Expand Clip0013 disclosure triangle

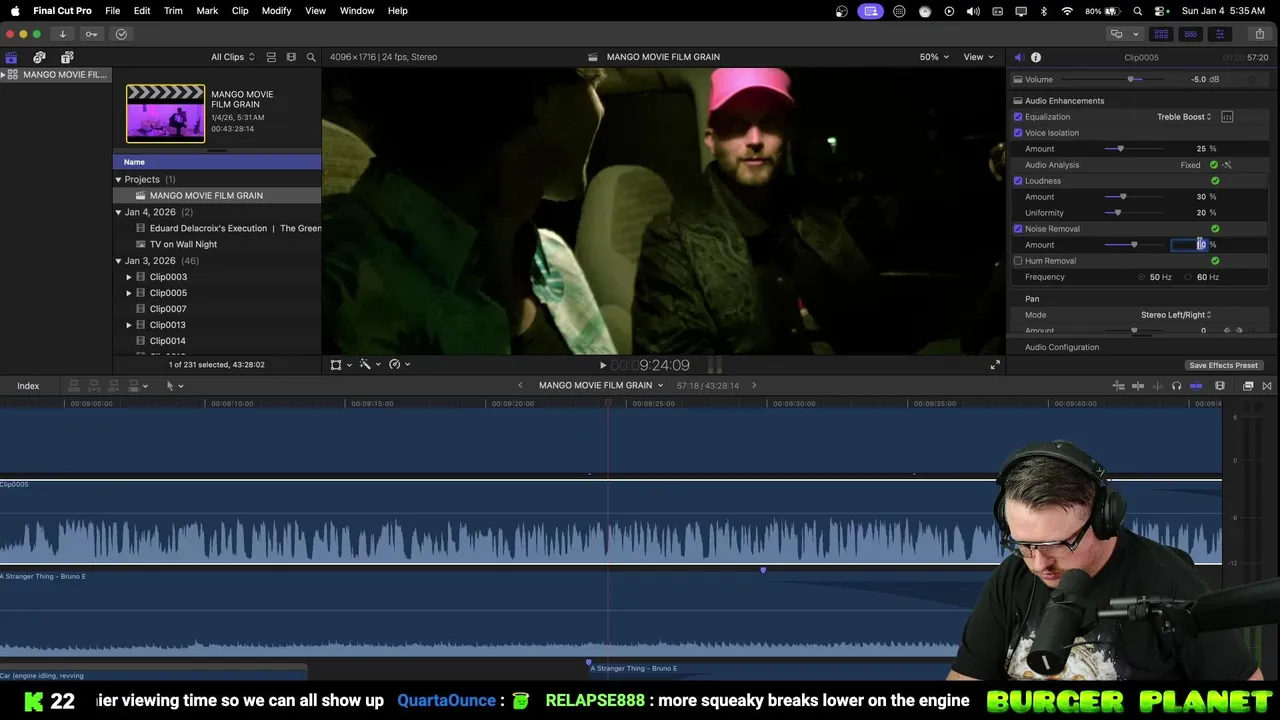[x=129, y=325]
